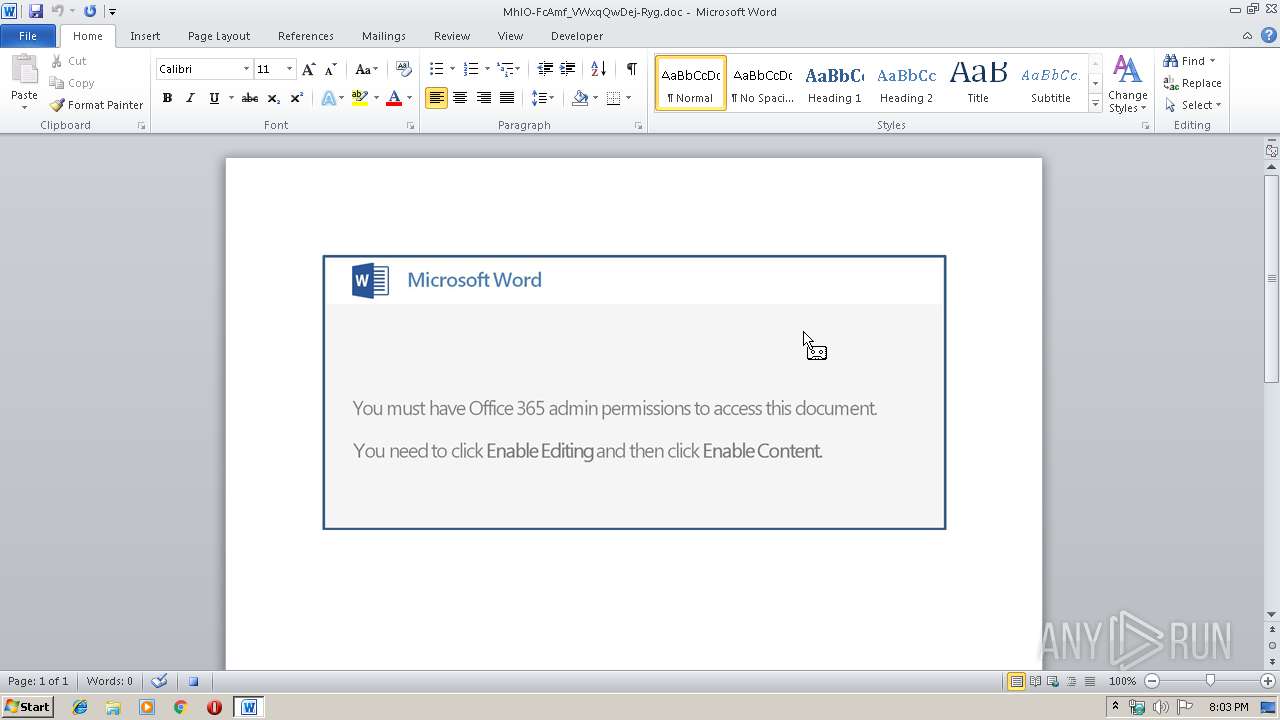Viewport: 1280px width, 720px height.
Task: Click Shrink Font icon
Action: [331, 69]
